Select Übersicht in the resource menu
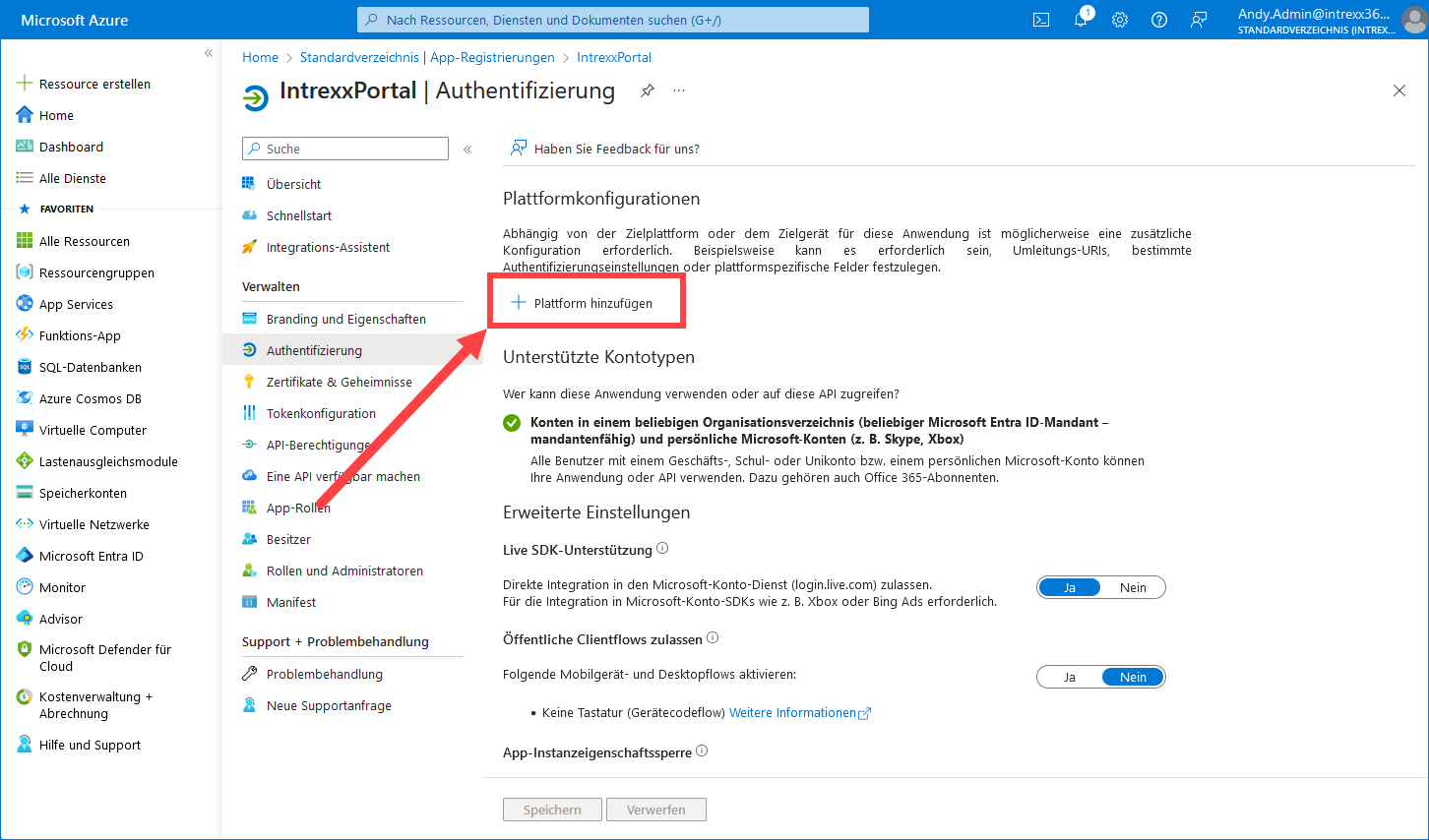The image size is (1429, 840). coord(293,184)
